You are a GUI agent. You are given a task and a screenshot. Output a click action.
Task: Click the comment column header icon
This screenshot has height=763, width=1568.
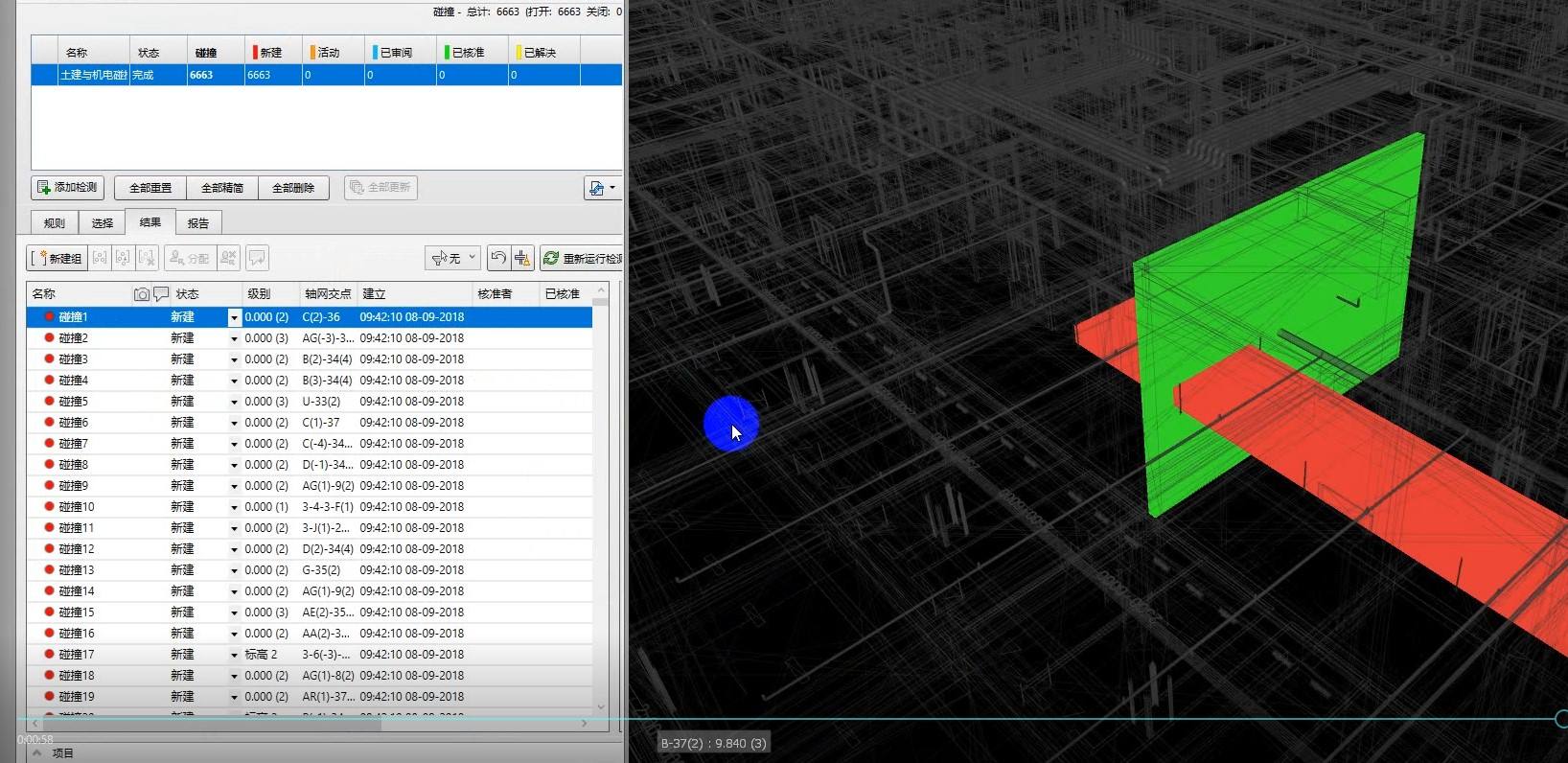161,294
